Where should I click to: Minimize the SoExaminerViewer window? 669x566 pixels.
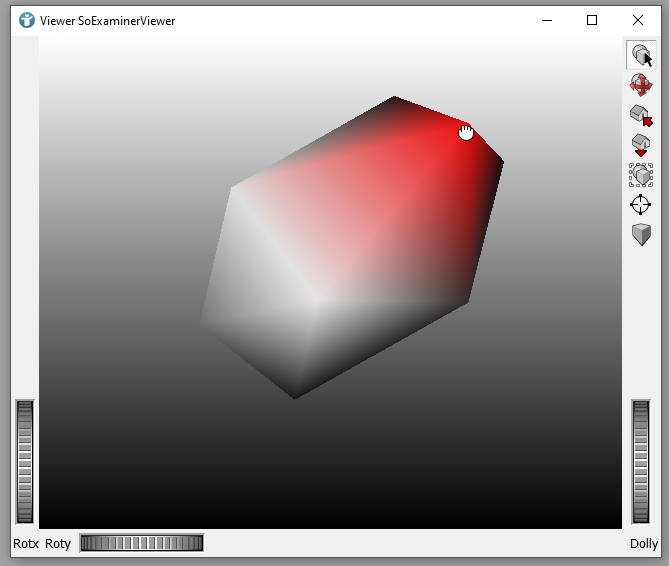(x=546, y=20)
